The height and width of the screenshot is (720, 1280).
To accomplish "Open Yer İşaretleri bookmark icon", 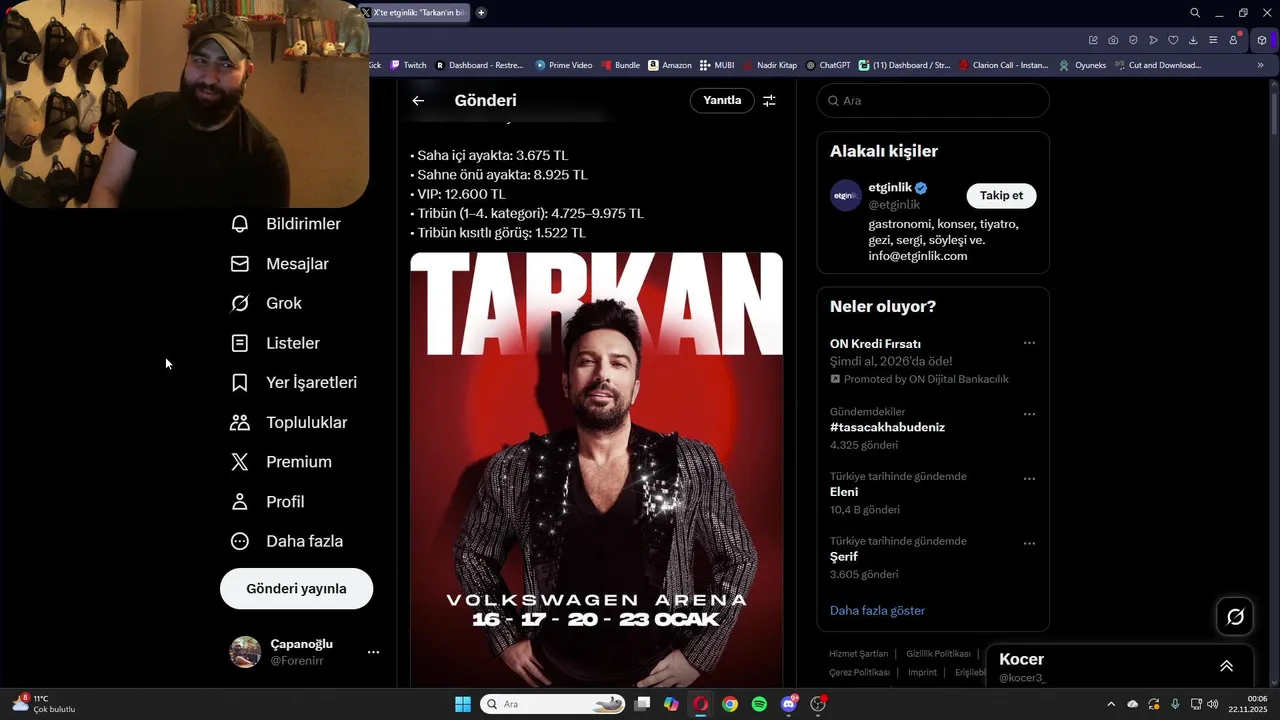I will click(x=240, y=383).
